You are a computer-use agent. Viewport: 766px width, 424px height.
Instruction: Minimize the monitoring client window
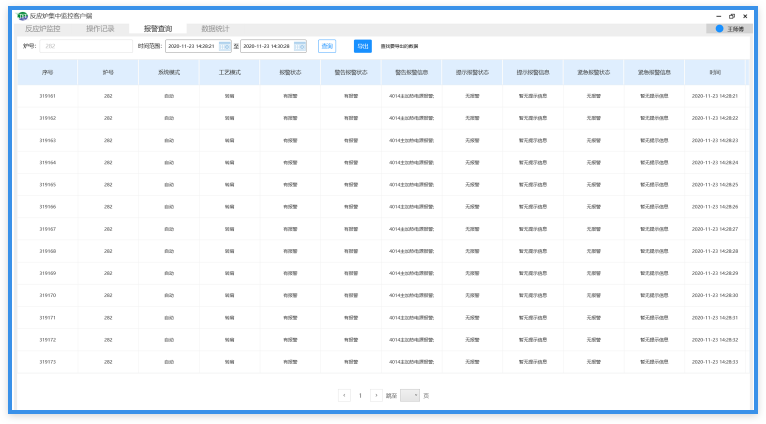click(x=715, y=16)
